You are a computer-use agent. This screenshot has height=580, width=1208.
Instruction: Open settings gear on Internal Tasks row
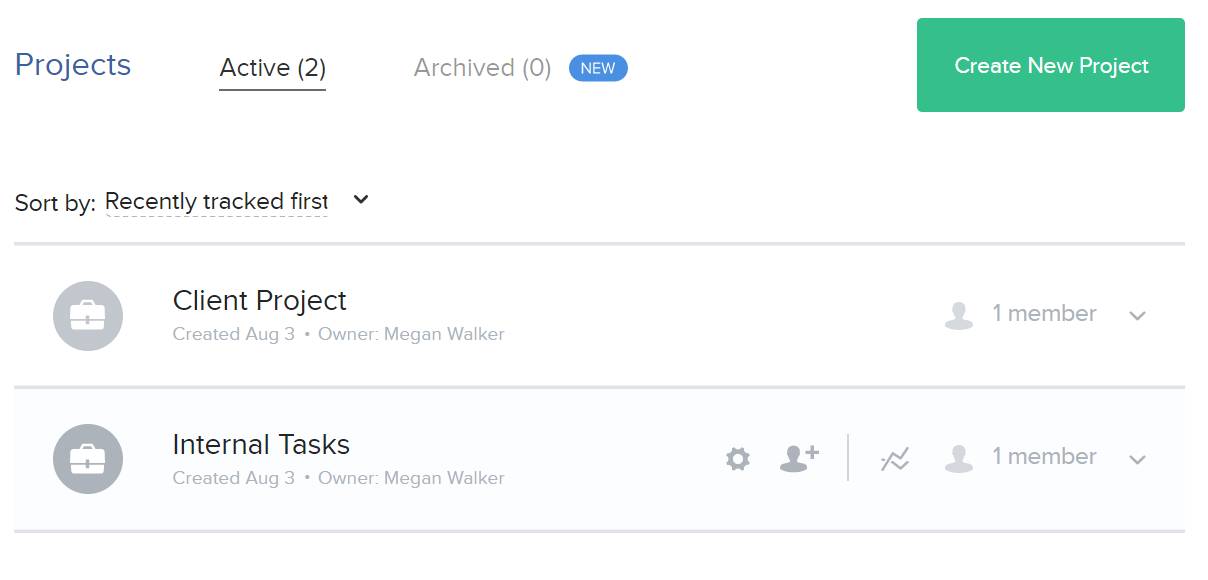point(737,459)
